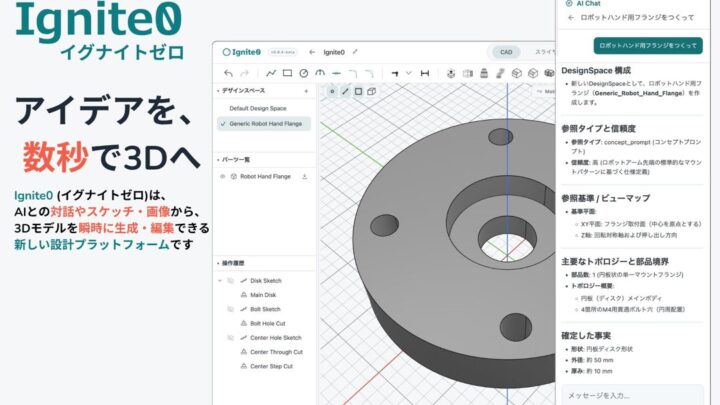Screen dimensions: 720x405
Task: Click back arrow in AI Chat thread
Action: pyautogui.click(x=571, y=17)
